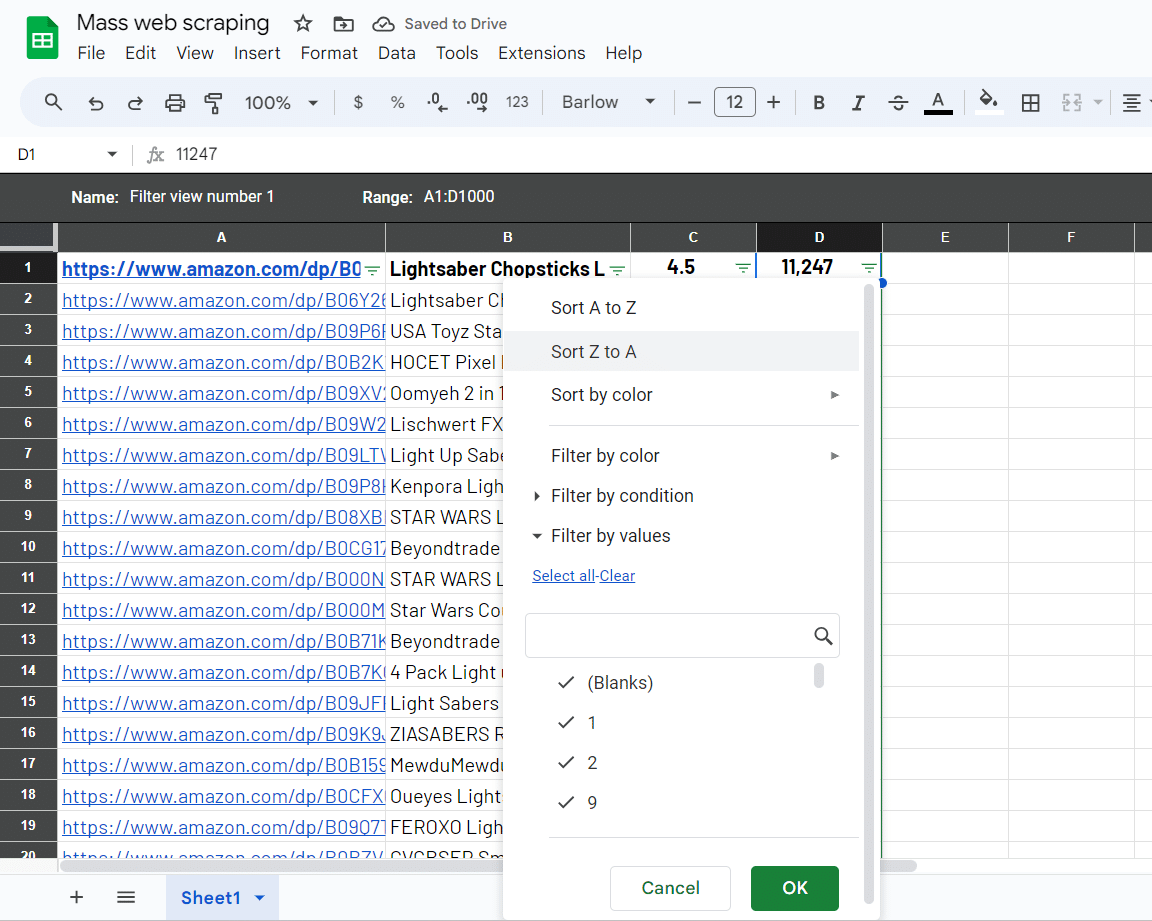Open the Barlow font dropdown
Viewport: 1152px width, 921px height.
[x=608, y=102]
